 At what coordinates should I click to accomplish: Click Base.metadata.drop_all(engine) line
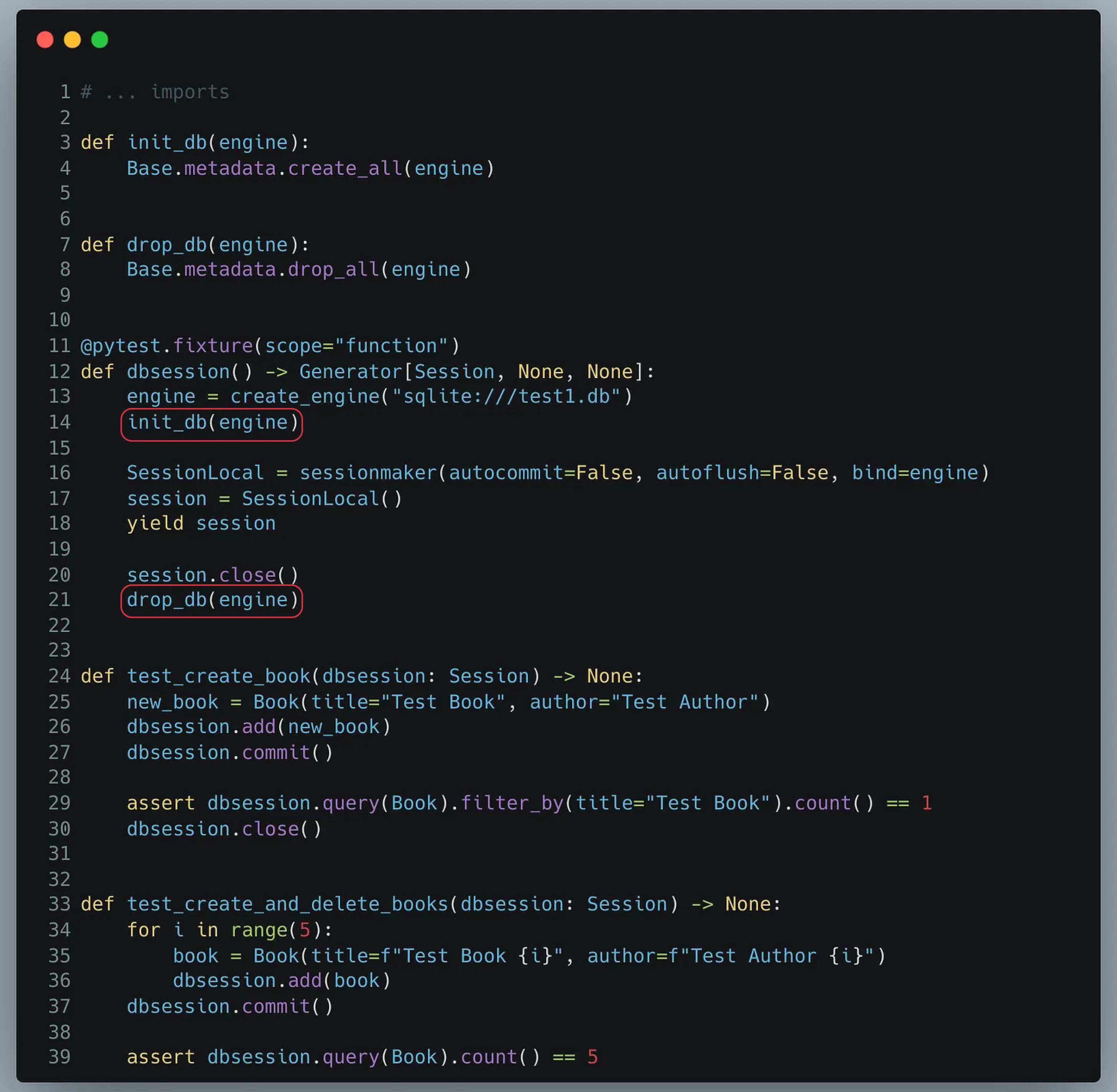tap(298, 270)
